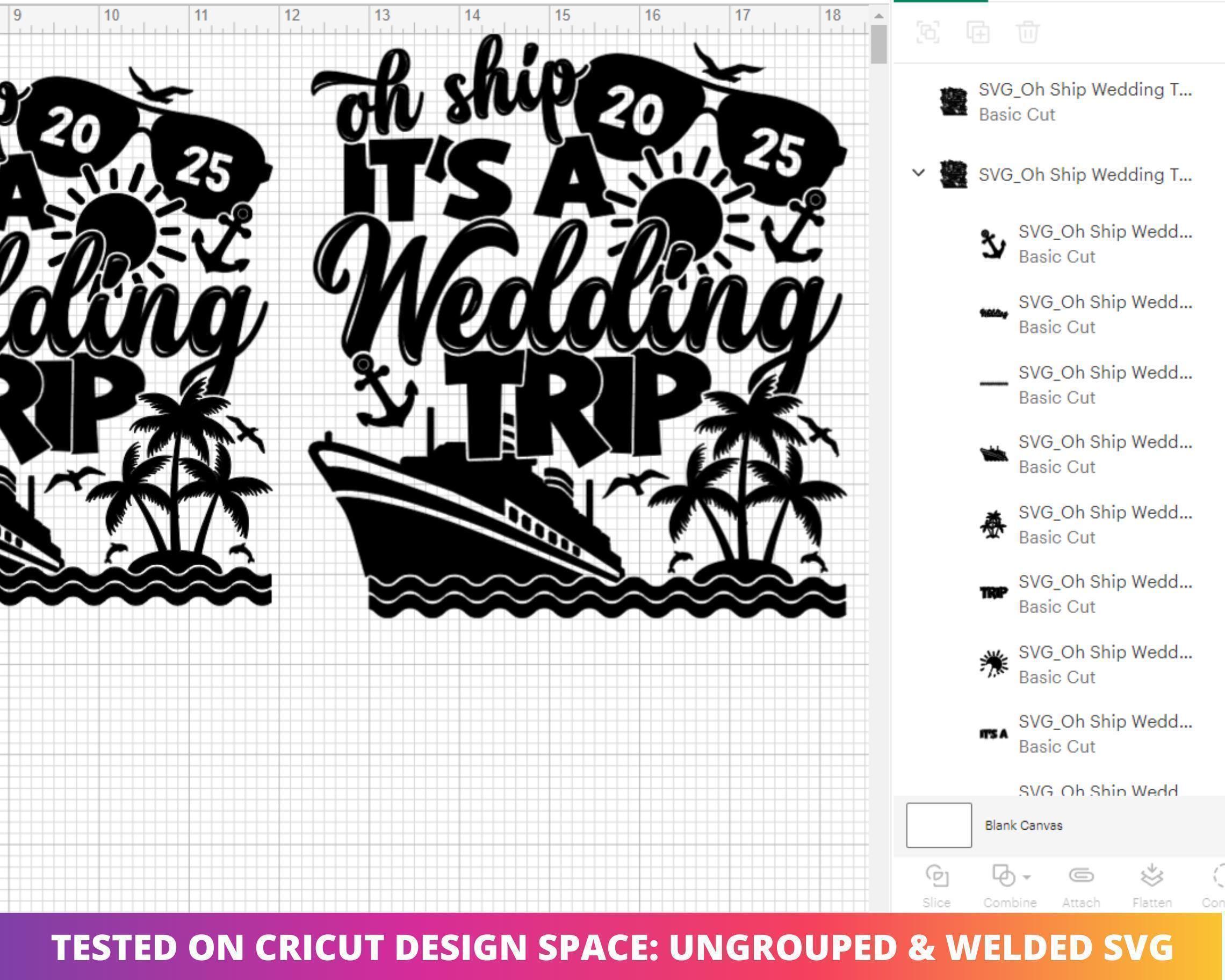This screenshot has height=980, width=1225.
Task: Click the Blank Canvas swatch
Action: (939, 825)
